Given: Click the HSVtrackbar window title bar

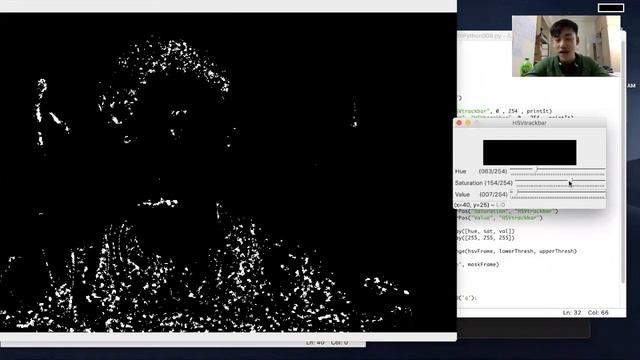Looking at the screenshot, I should pos(529,123).
